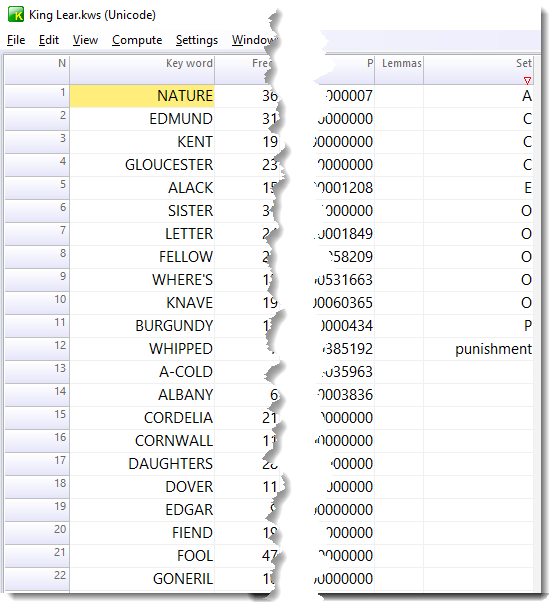Click P value 0531663 in WHERE'S row
The height and width of the screenshot is (608, 556).
(345, 280)
